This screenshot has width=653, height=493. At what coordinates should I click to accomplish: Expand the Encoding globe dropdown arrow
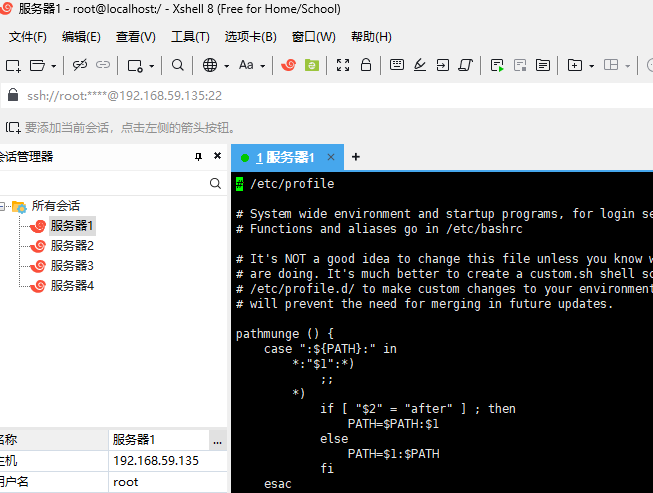[x=227, y=66]
